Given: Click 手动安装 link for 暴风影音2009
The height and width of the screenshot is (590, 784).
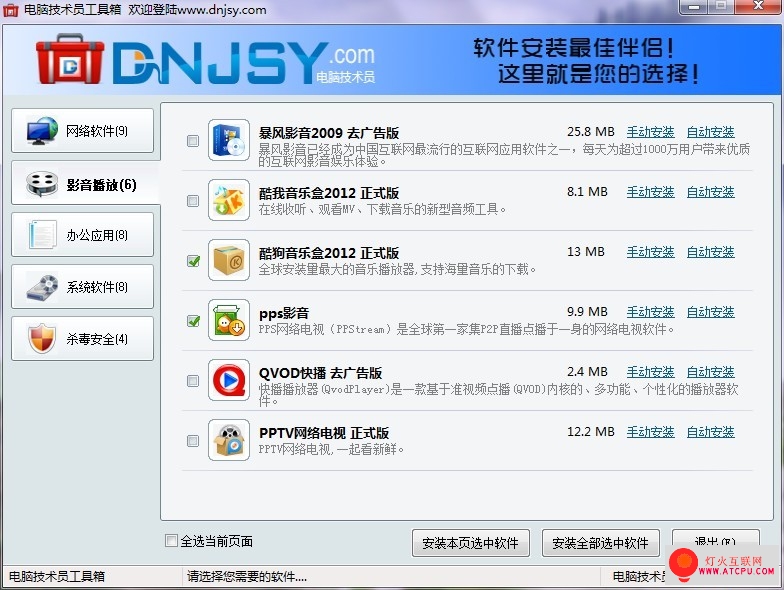Looking at the screenshot, I should [x=650, y=132].
